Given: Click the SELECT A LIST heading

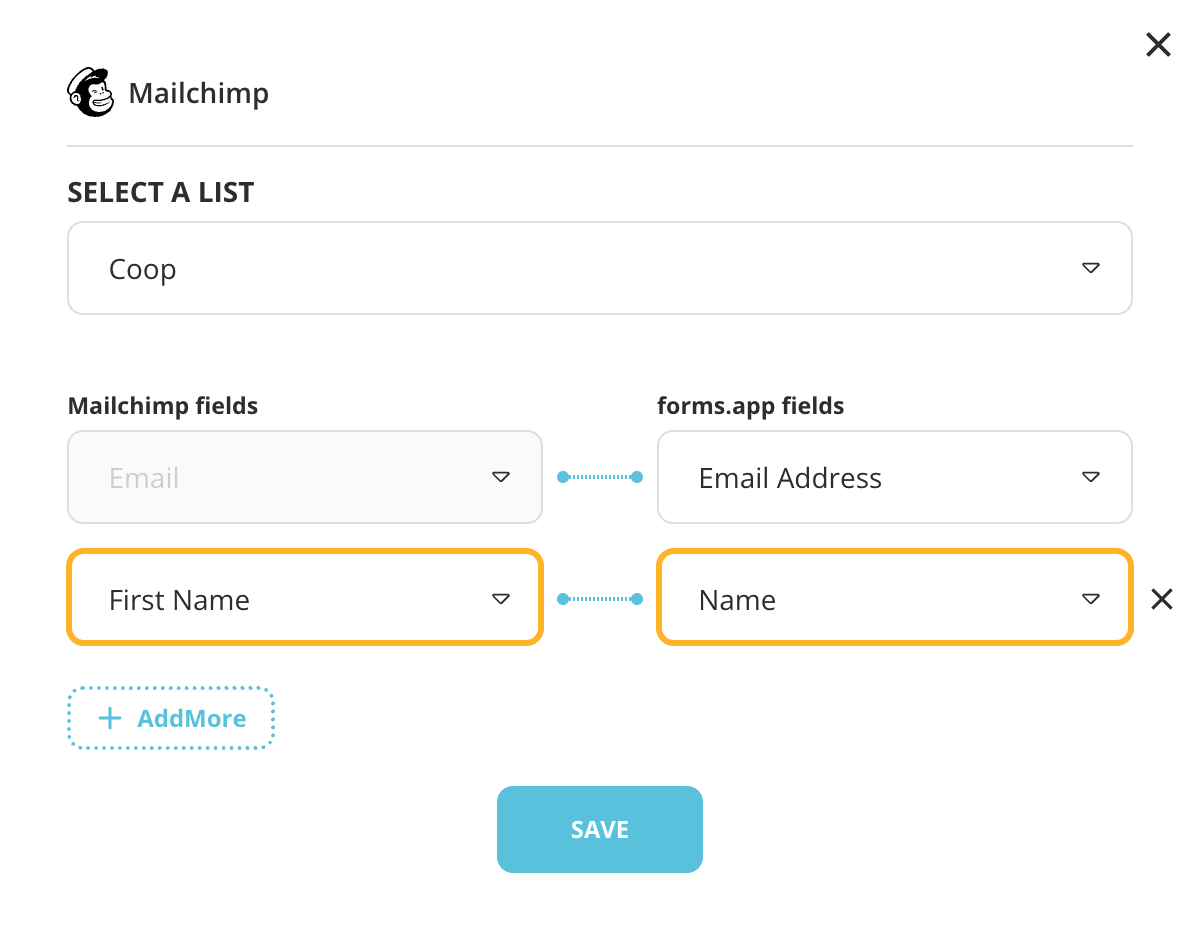Looking at the screenshot, I should (161, 192).
